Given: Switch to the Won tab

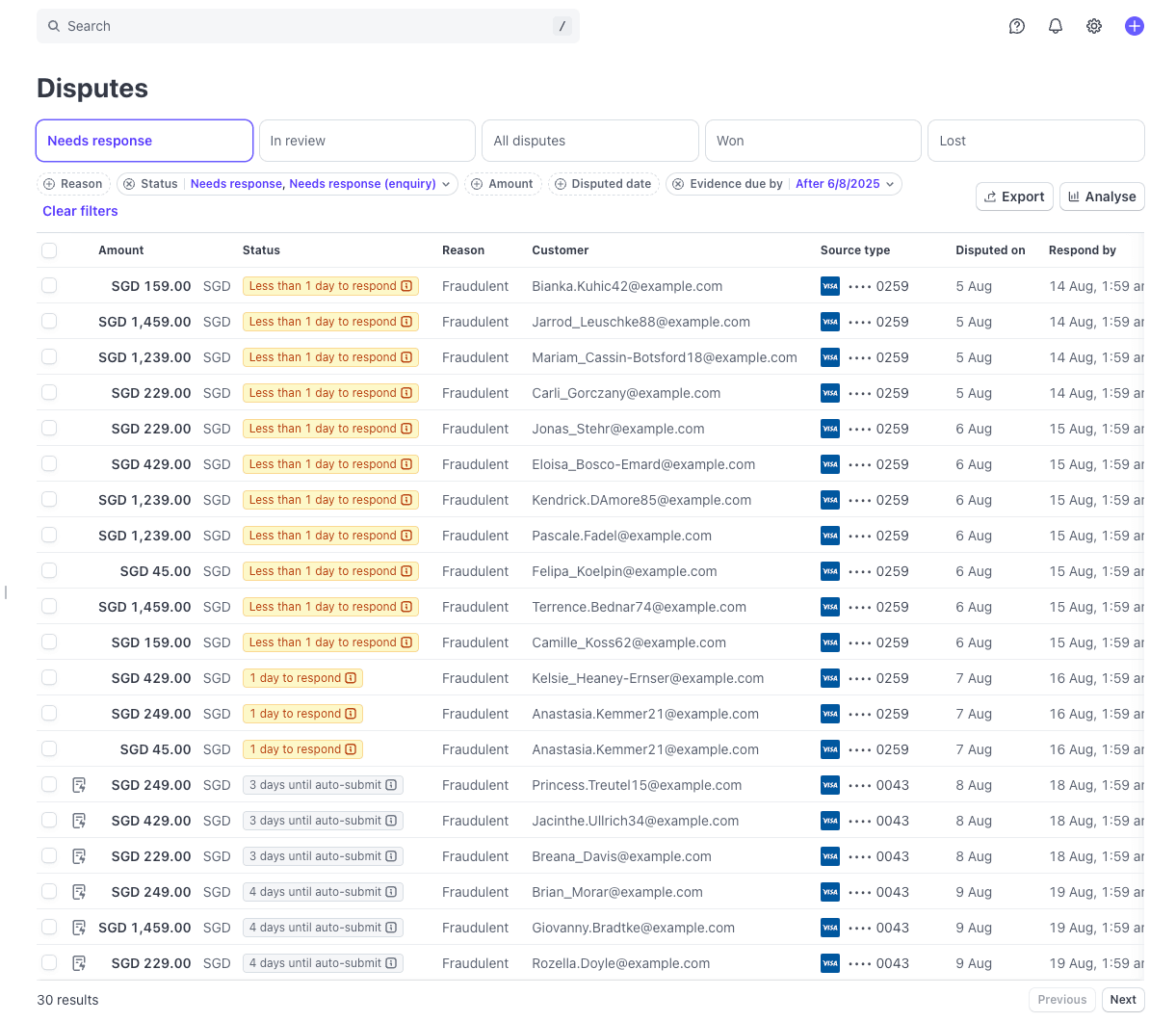Looking at the screenshot, I should pyautogui.click(x=813, y=141).
